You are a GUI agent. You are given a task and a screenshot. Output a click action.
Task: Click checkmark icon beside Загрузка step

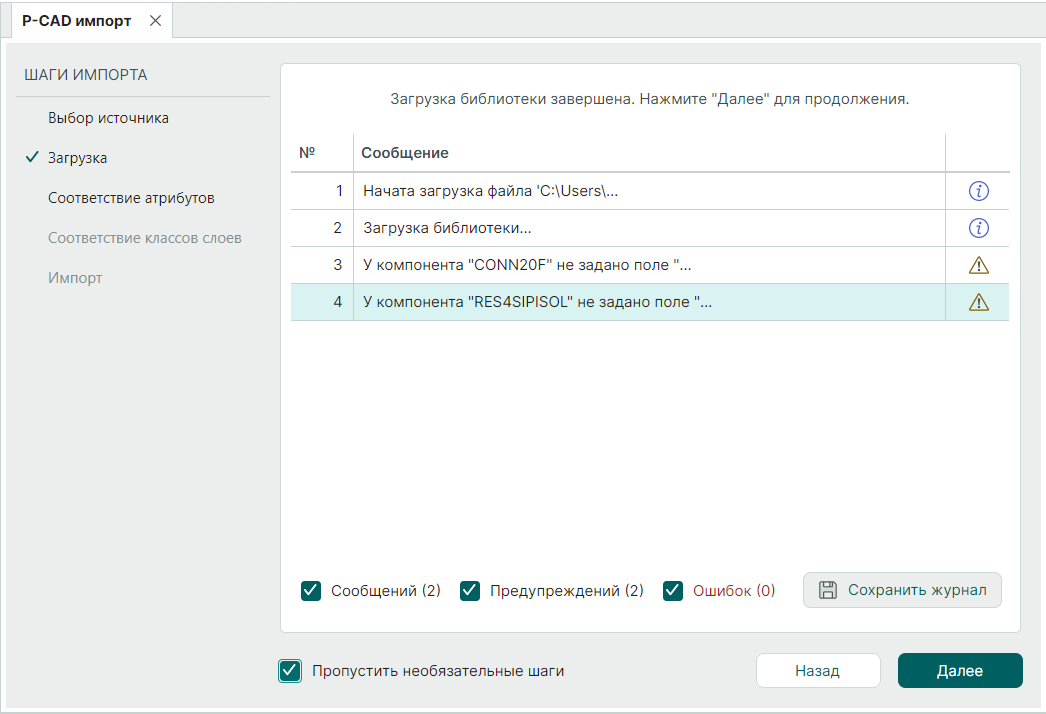coord(32,158)
